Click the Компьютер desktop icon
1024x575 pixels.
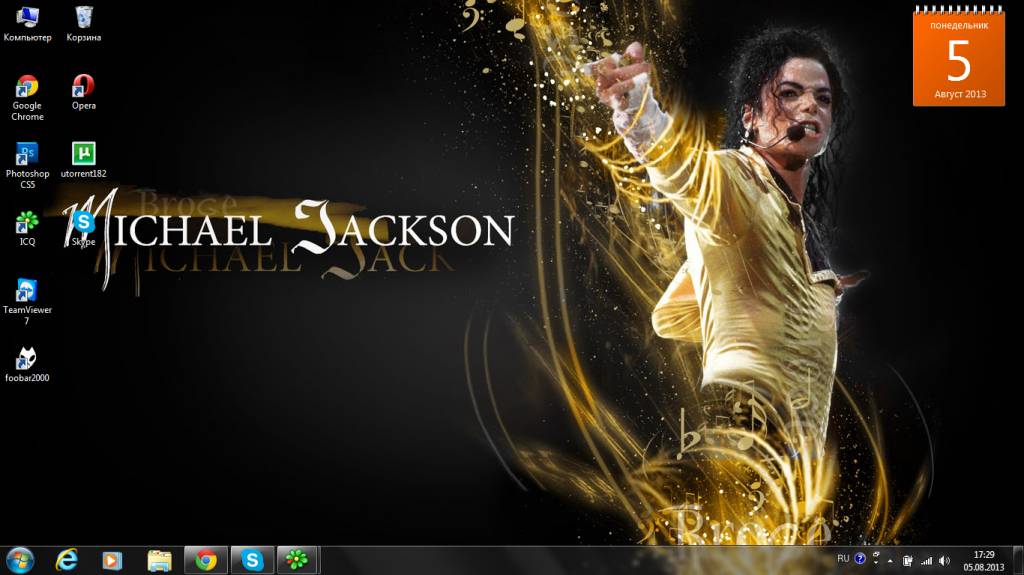[x=27, y=19]
